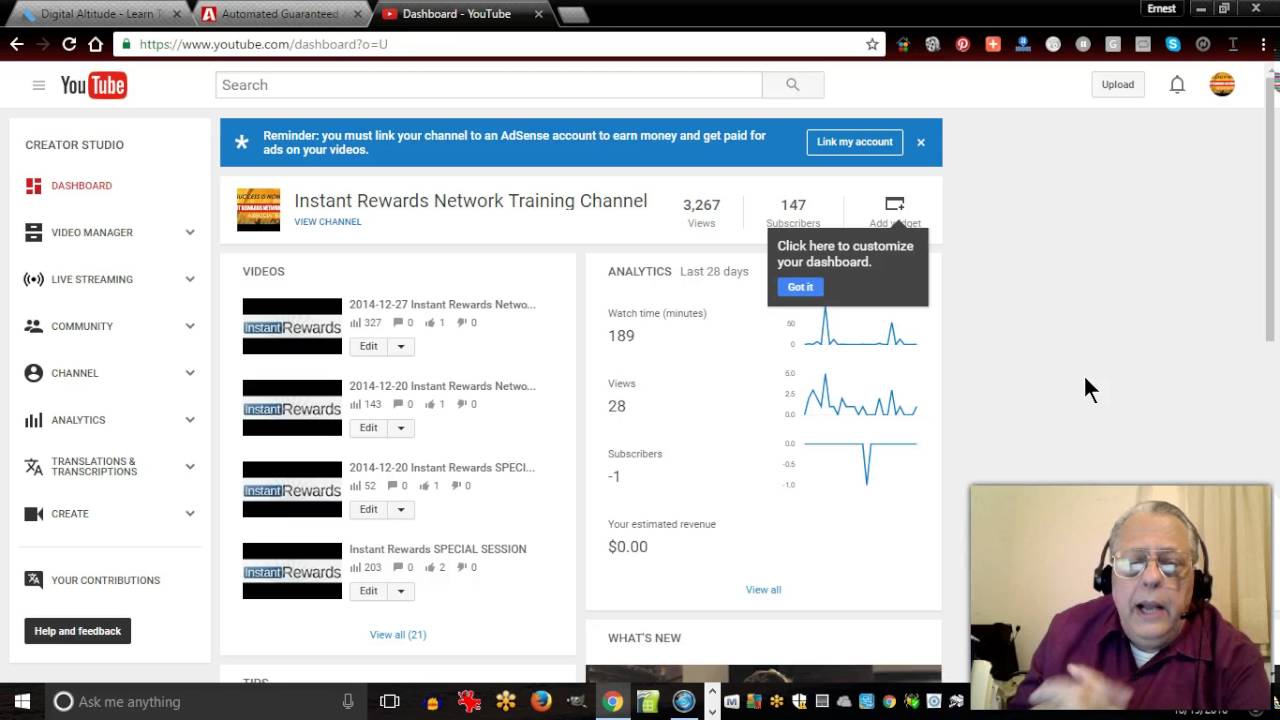Screen dimensions: 1280x720
Task: Open the YouTube hamburger guide menu
Action: pyautogui.click(x=38, y=85)
